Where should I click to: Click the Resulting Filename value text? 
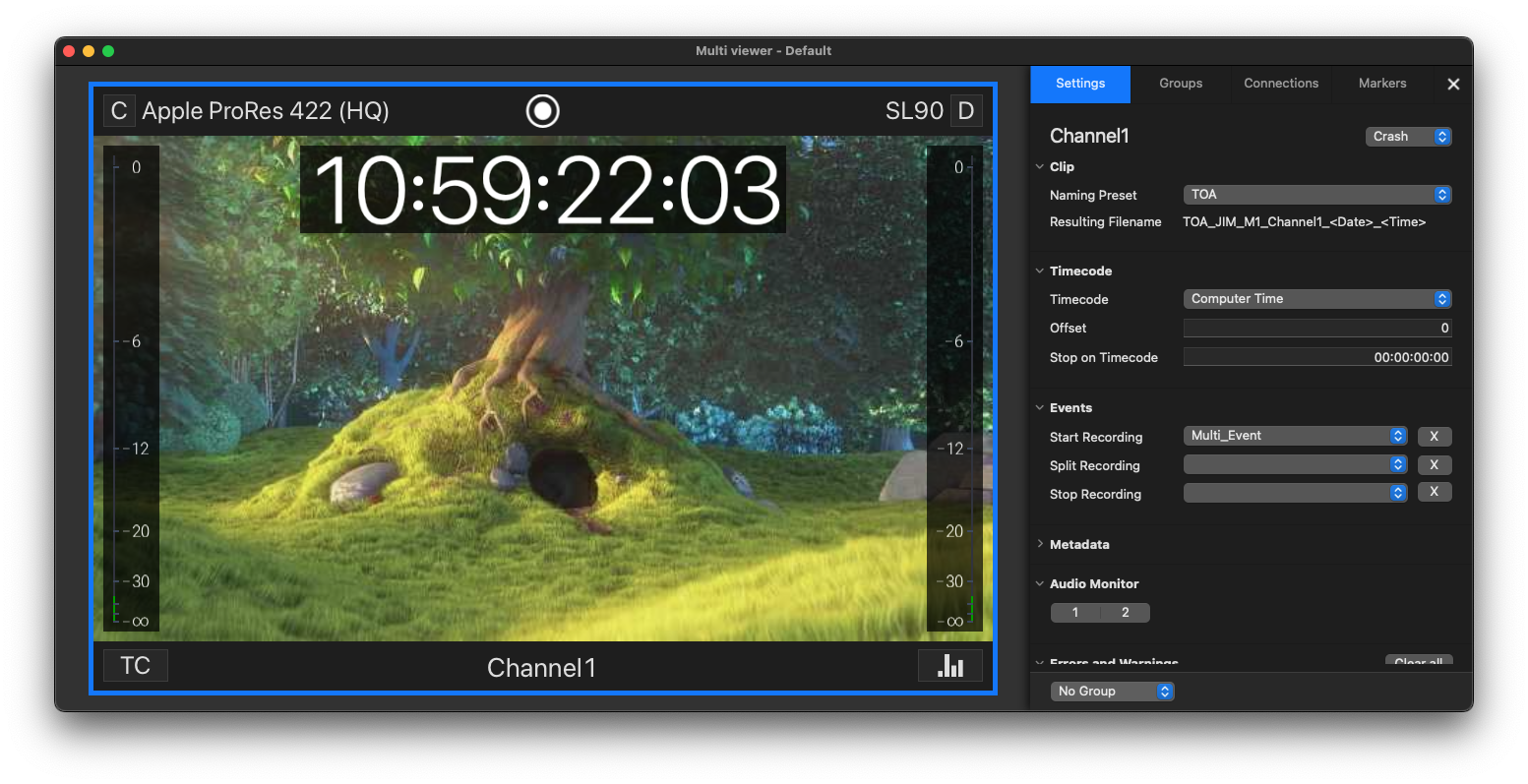(x=1304, y=222)
